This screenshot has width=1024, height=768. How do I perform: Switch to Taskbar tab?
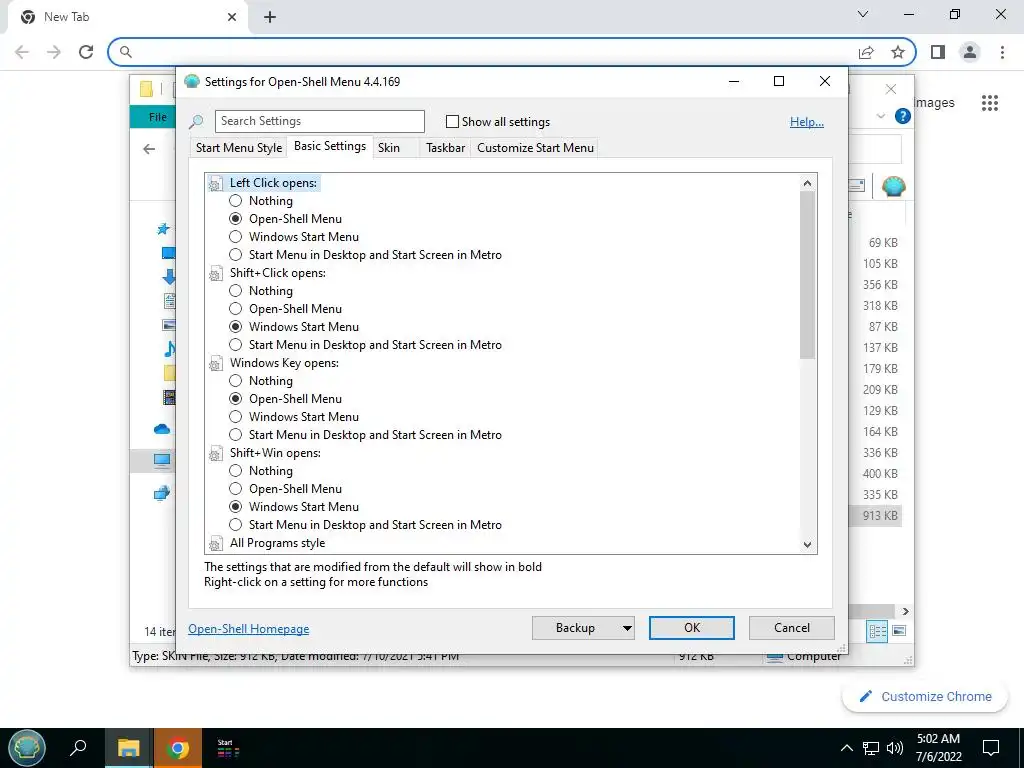pyautogui.click(x=445, y=148)
